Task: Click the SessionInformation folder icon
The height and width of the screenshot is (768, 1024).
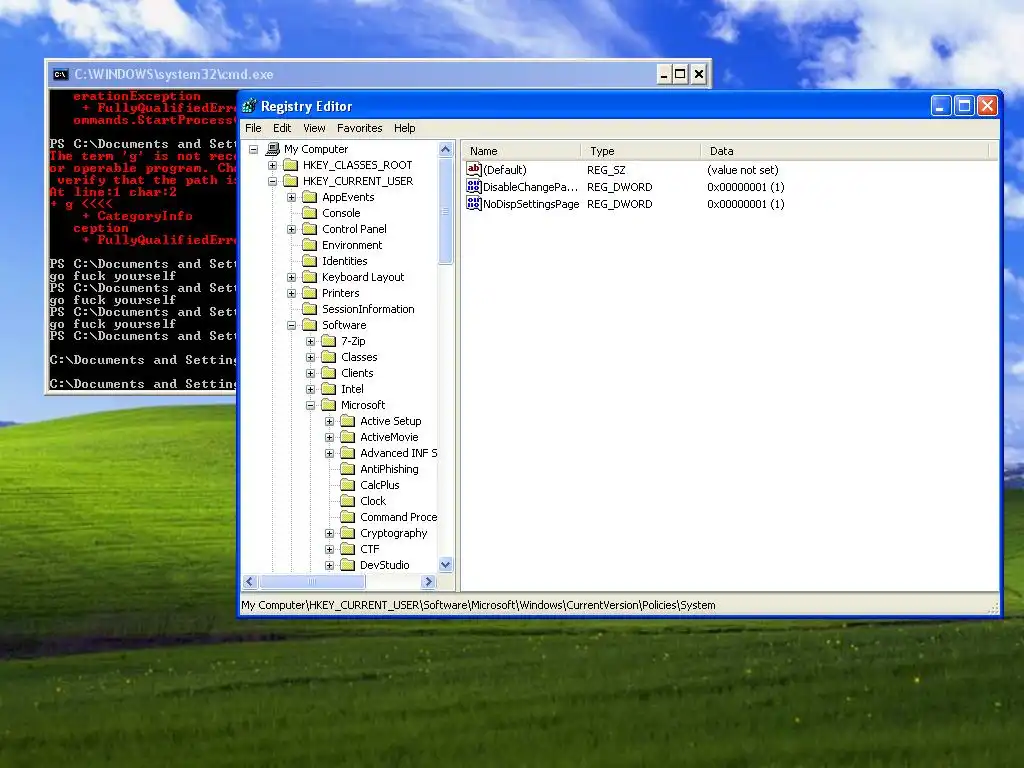Action: pos(310,309)
